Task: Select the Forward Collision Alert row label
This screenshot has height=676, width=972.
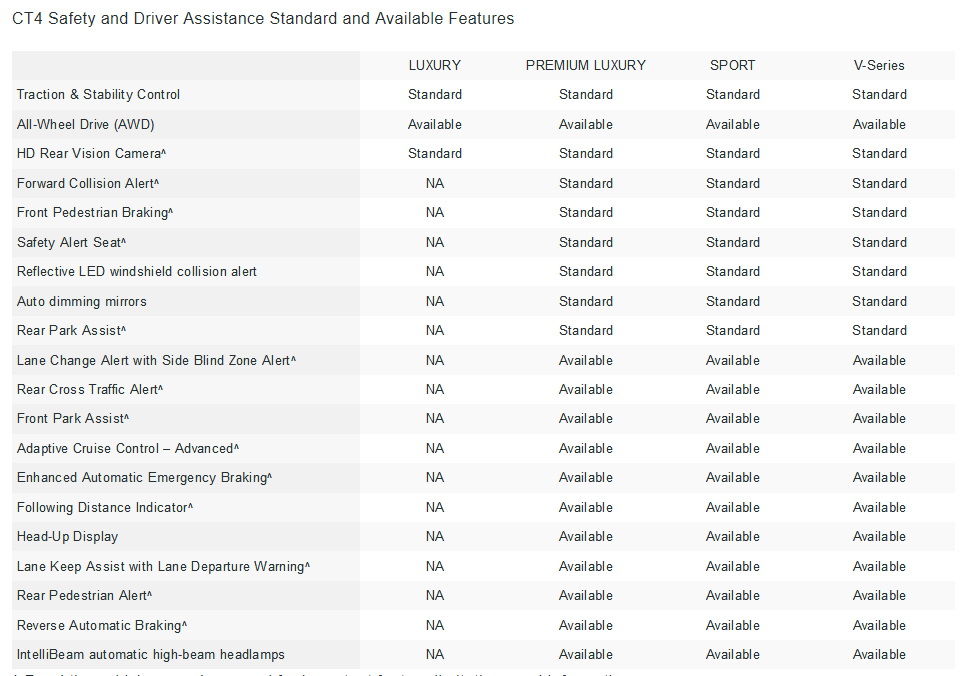Action: [88, 184]
